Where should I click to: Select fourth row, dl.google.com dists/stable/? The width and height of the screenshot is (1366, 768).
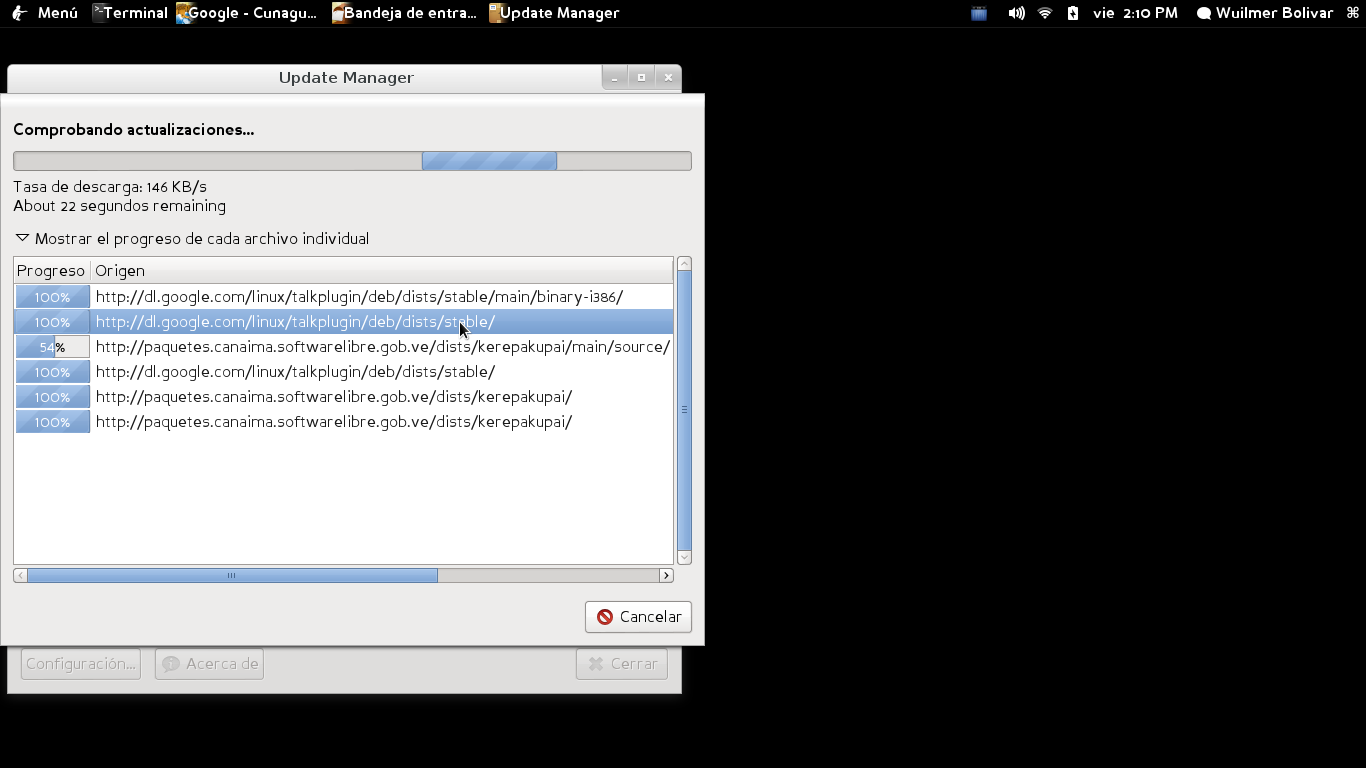pyautogui.click(x=343, y=372)
